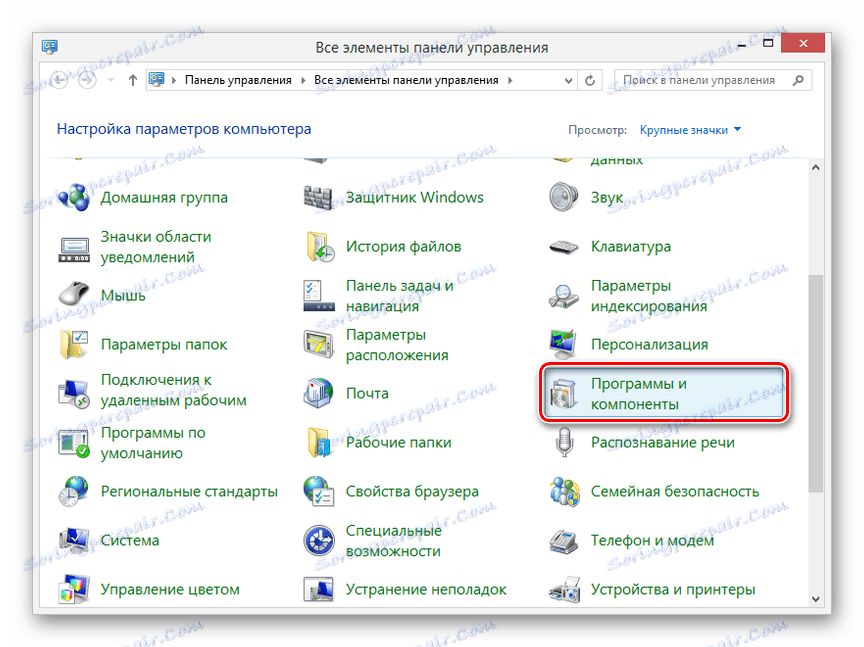Click the Клавиатура keyboard icon
Image resolution: width=864 pixels, height=647 pixels.
tap(564, 247)
